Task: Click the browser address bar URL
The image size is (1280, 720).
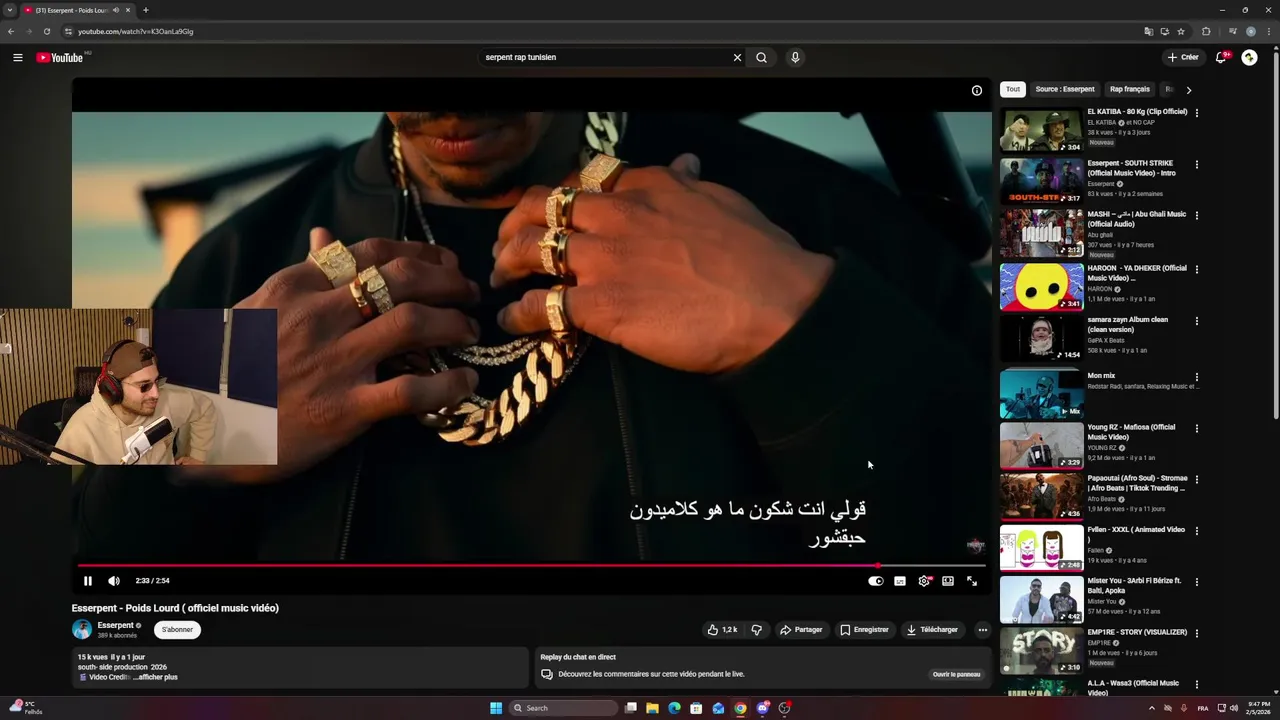Action: tap(136, 31)
